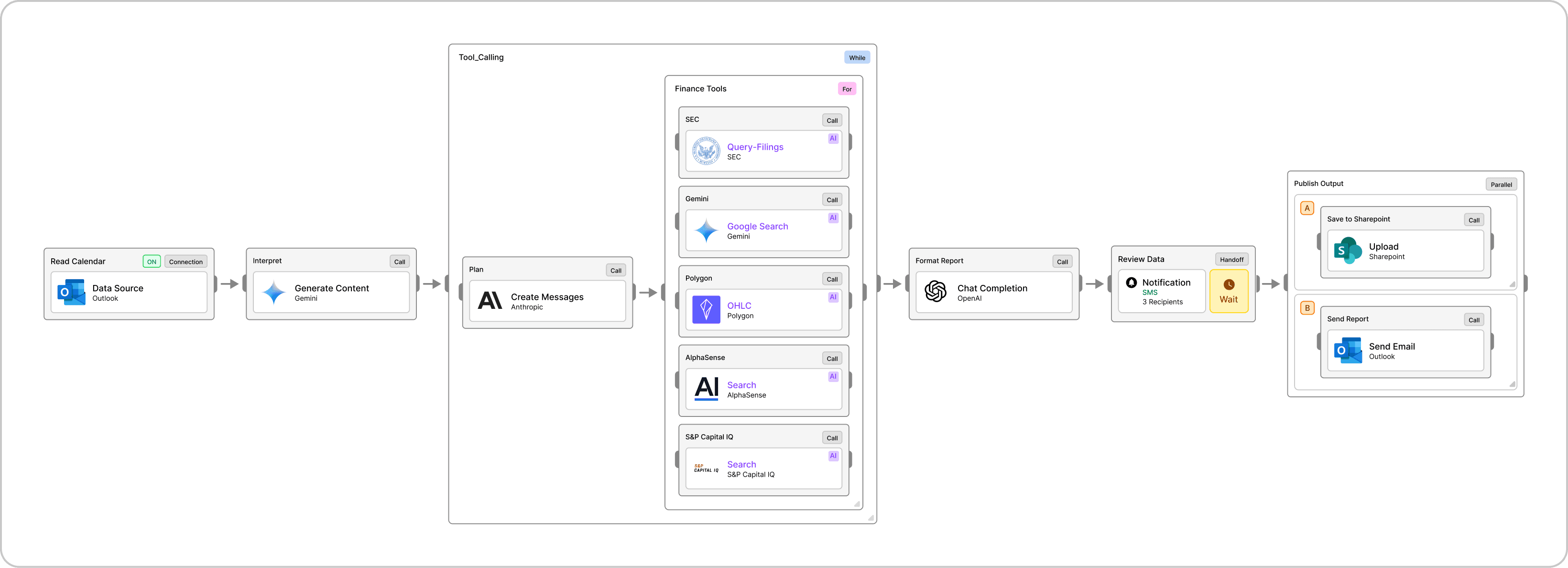Open the For tag on Finance Tools
Screen dimensions: 1568x568
point(847,89)
